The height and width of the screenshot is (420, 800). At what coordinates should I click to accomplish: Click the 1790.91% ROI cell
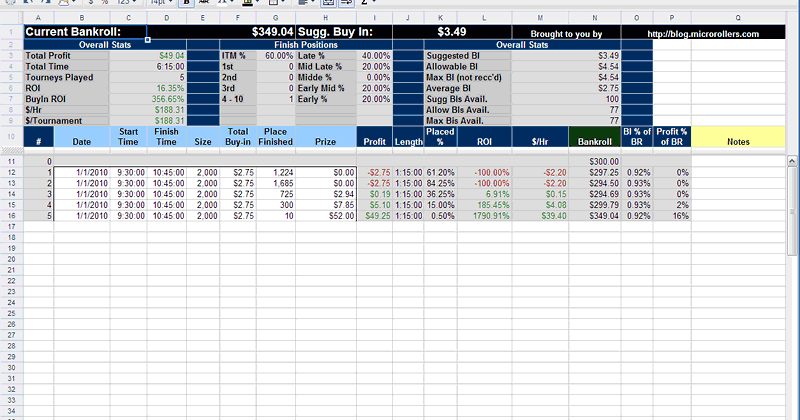(484, 216)
